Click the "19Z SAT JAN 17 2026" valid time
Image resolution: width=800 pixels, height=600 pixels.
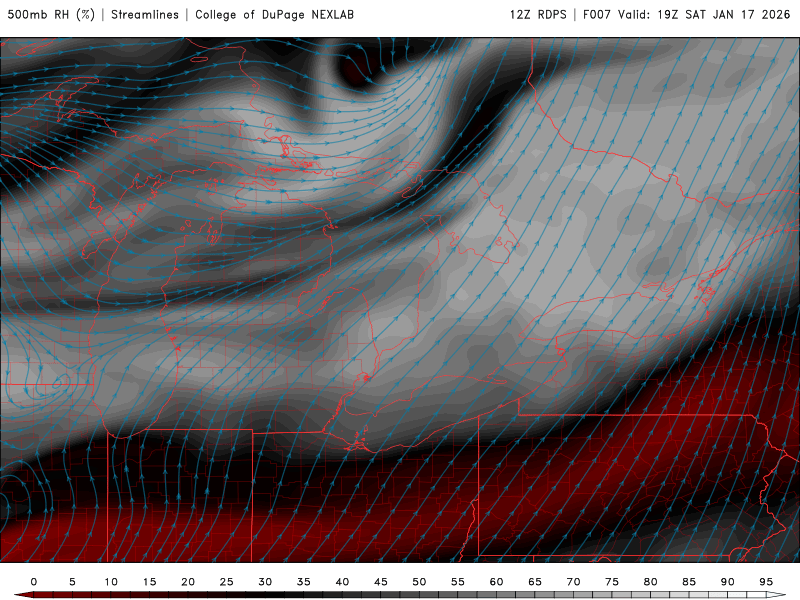723,15
